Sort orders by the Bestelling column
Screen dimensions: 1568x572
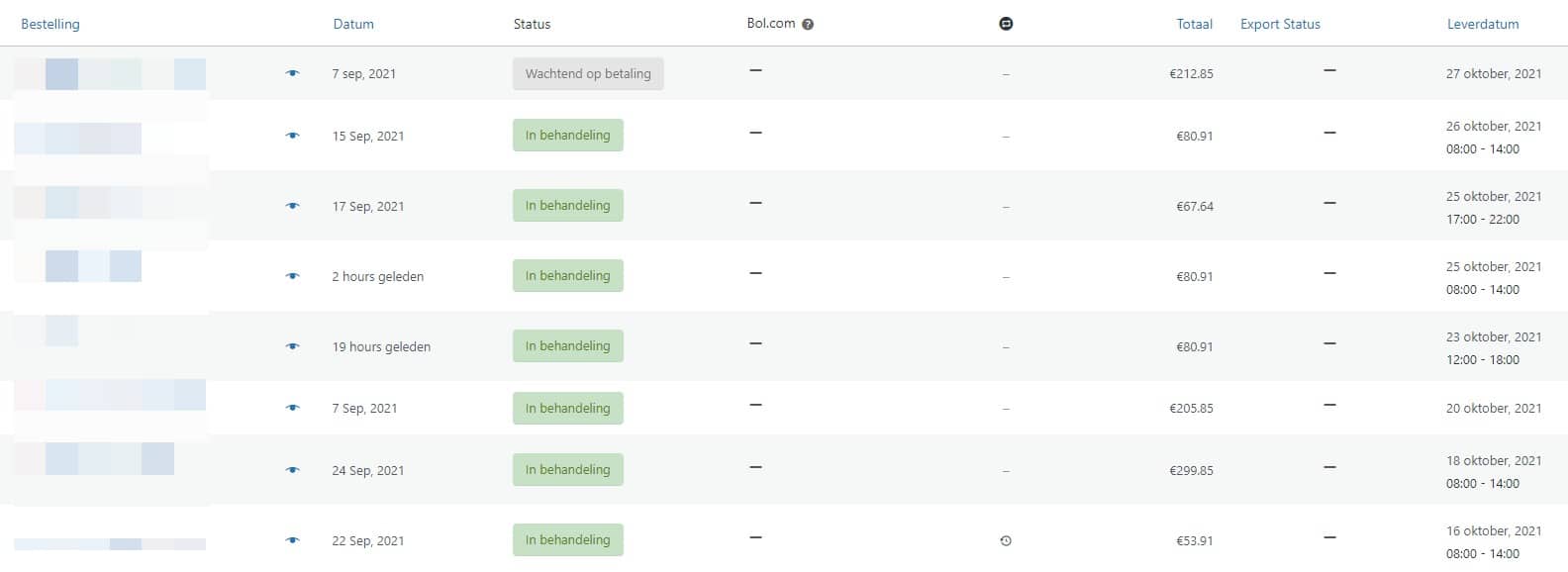tap(50, 24)
